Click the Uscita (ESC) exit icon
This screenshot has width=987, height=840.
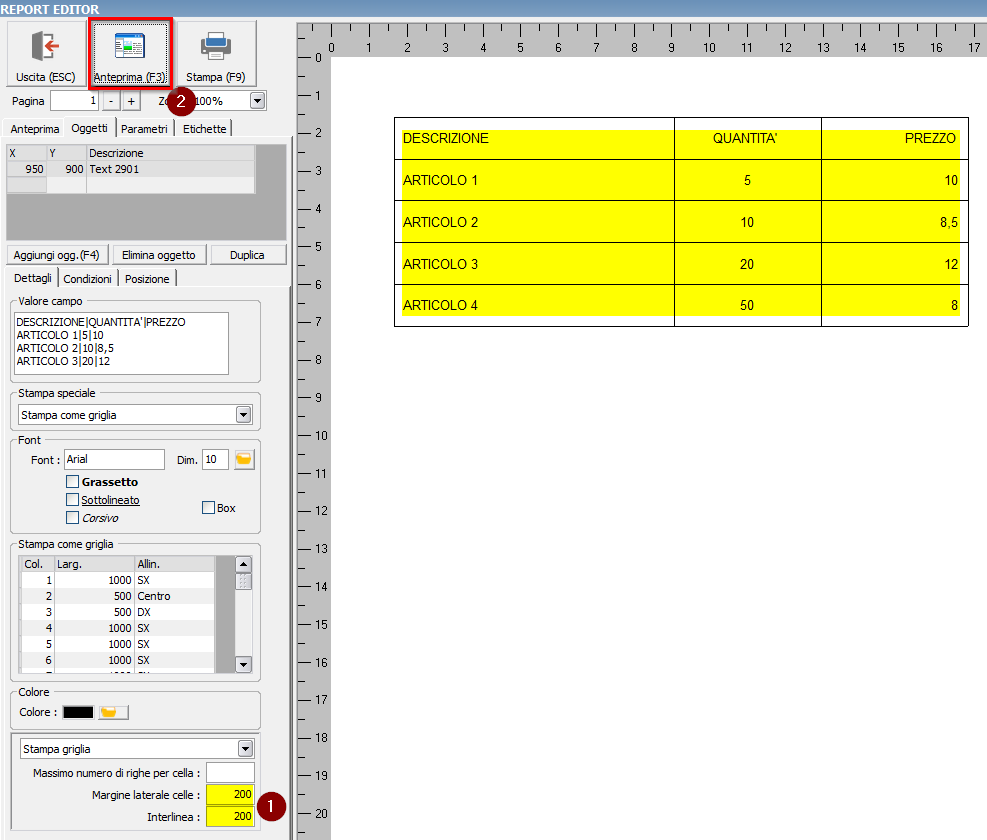click(46, 47)
